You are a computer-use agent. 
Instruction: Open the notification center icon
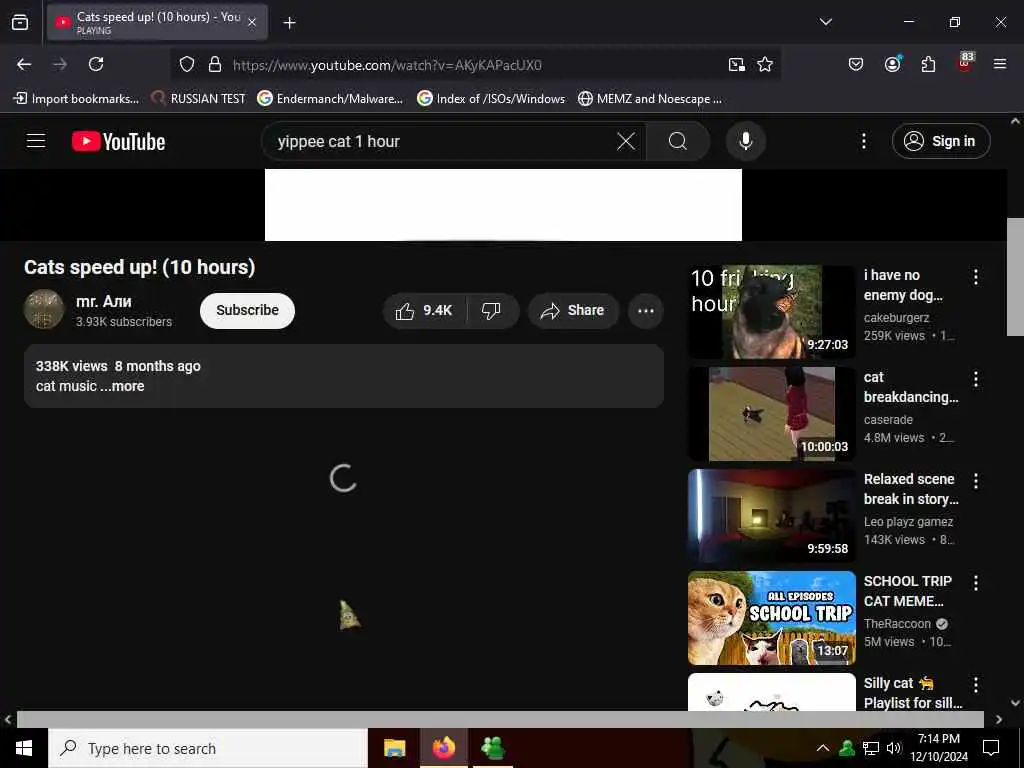pyautogui.click(x=991, y=748)
